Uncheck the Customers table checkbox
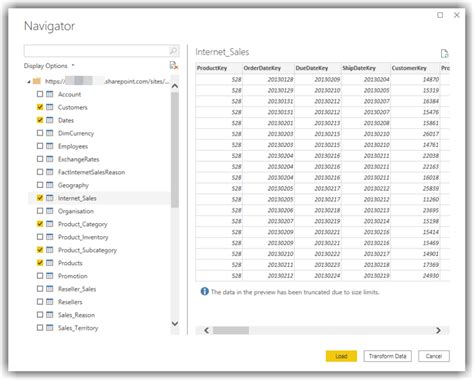The width and height of the screenshot is (474, 380). (x=40, y=107)
